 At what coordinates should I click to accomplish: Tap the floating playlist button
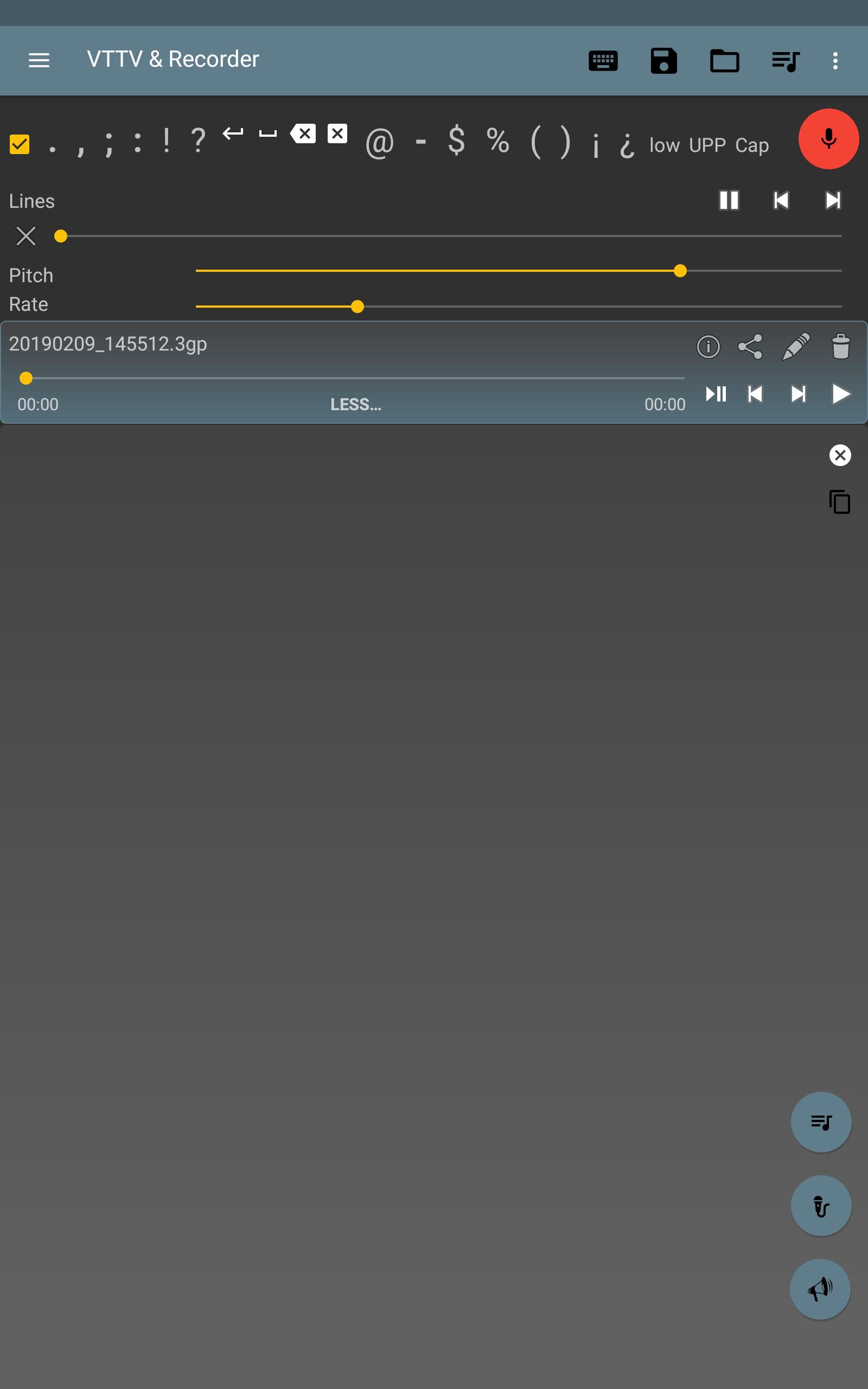tap(821, 1122)
